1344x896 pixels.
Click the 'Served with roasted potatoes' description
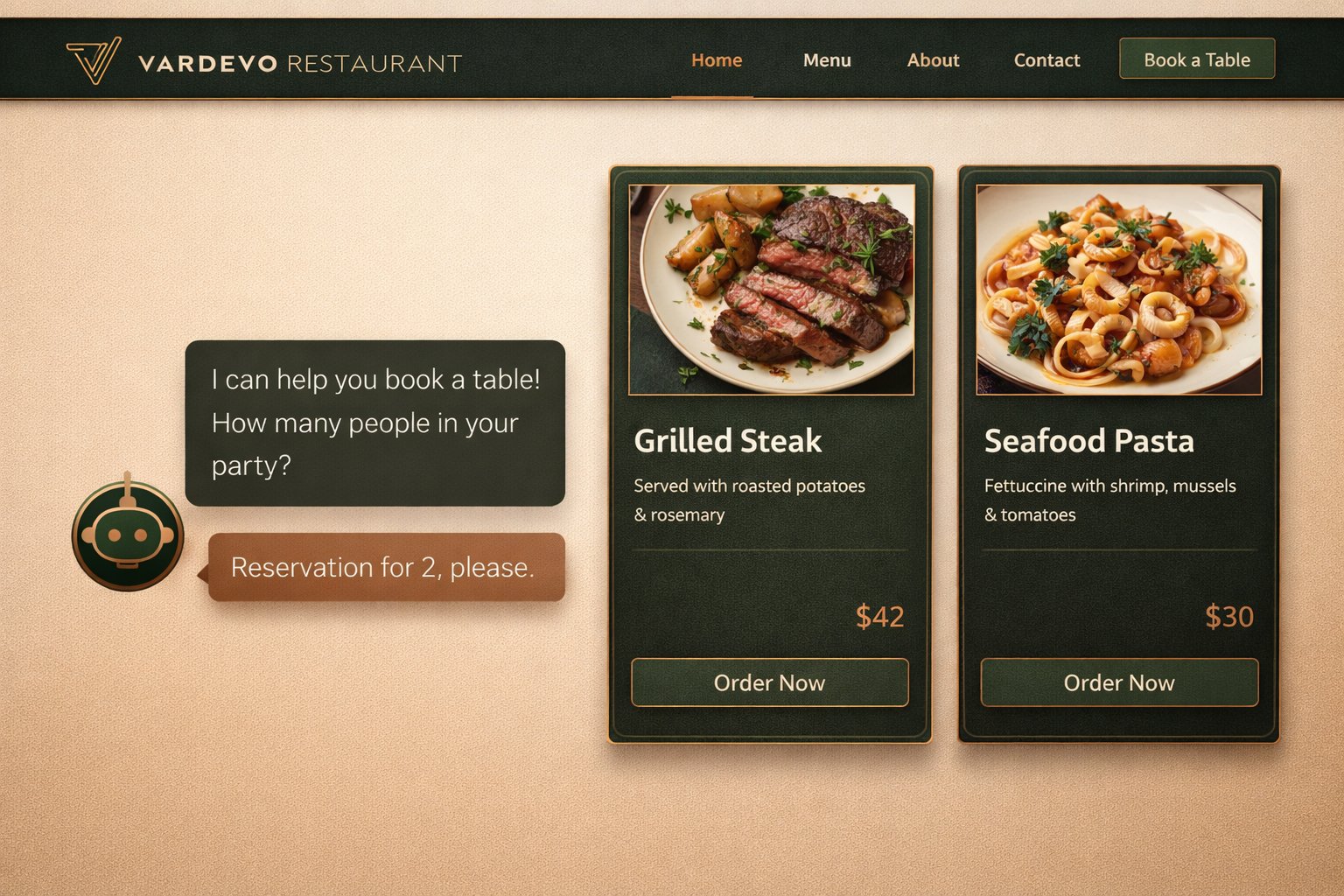pyautogui.click(x=749, y=500)
